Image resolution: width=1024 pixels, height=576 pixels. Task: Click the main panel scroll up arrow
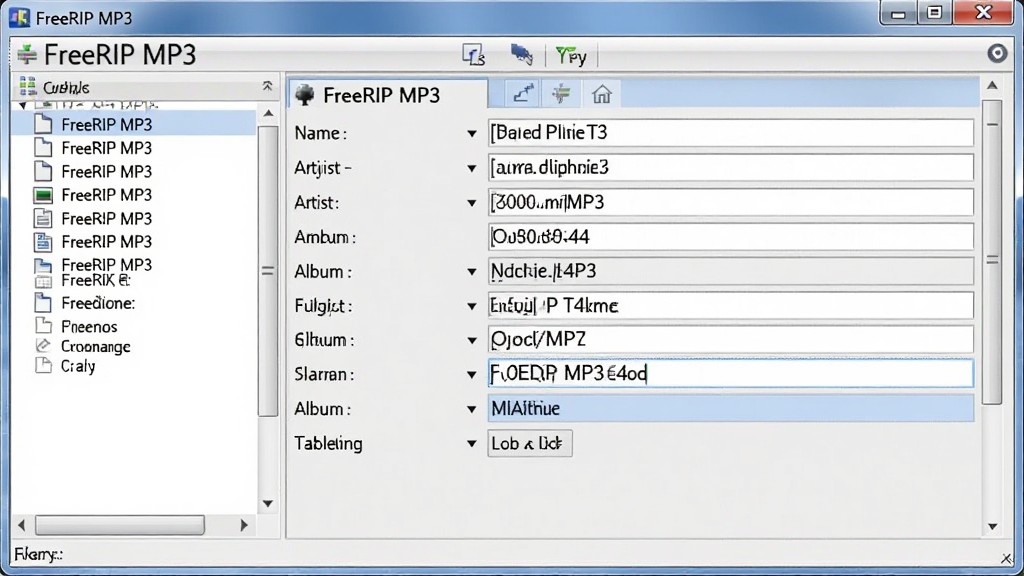click(x=993, y=86)
